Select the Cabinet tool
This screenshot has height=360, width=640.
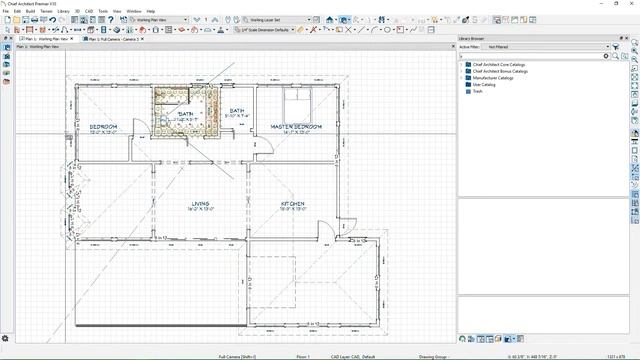tap(91, 30)
